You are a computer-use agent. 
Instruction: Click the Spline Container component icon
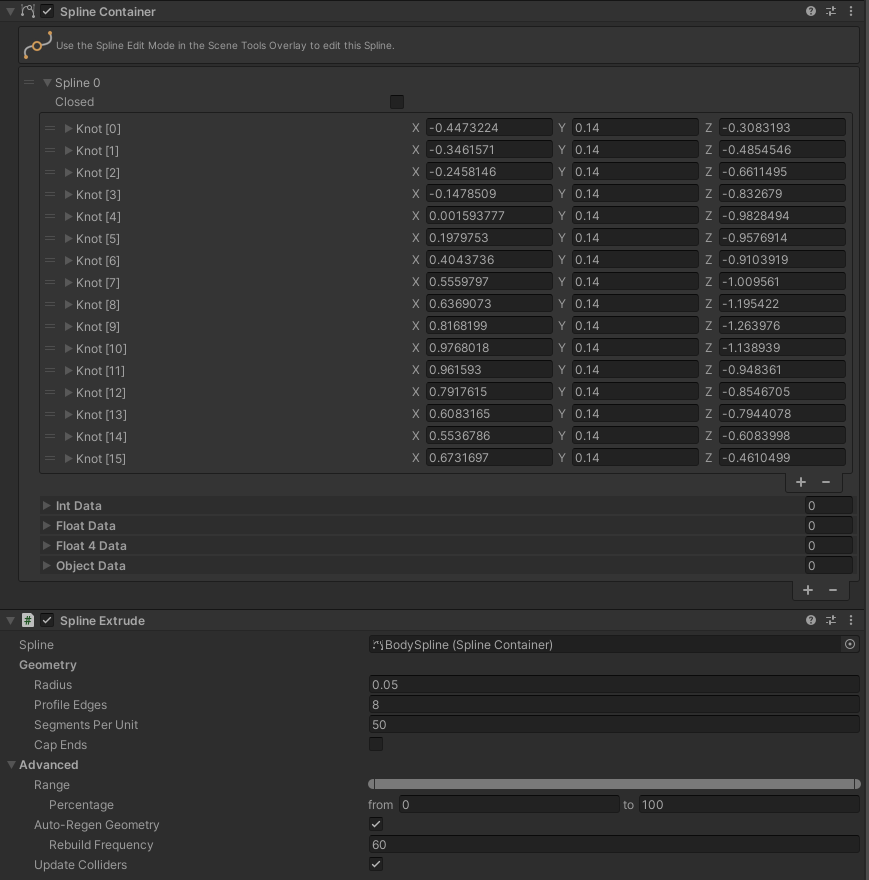click(x=29, y=11)
